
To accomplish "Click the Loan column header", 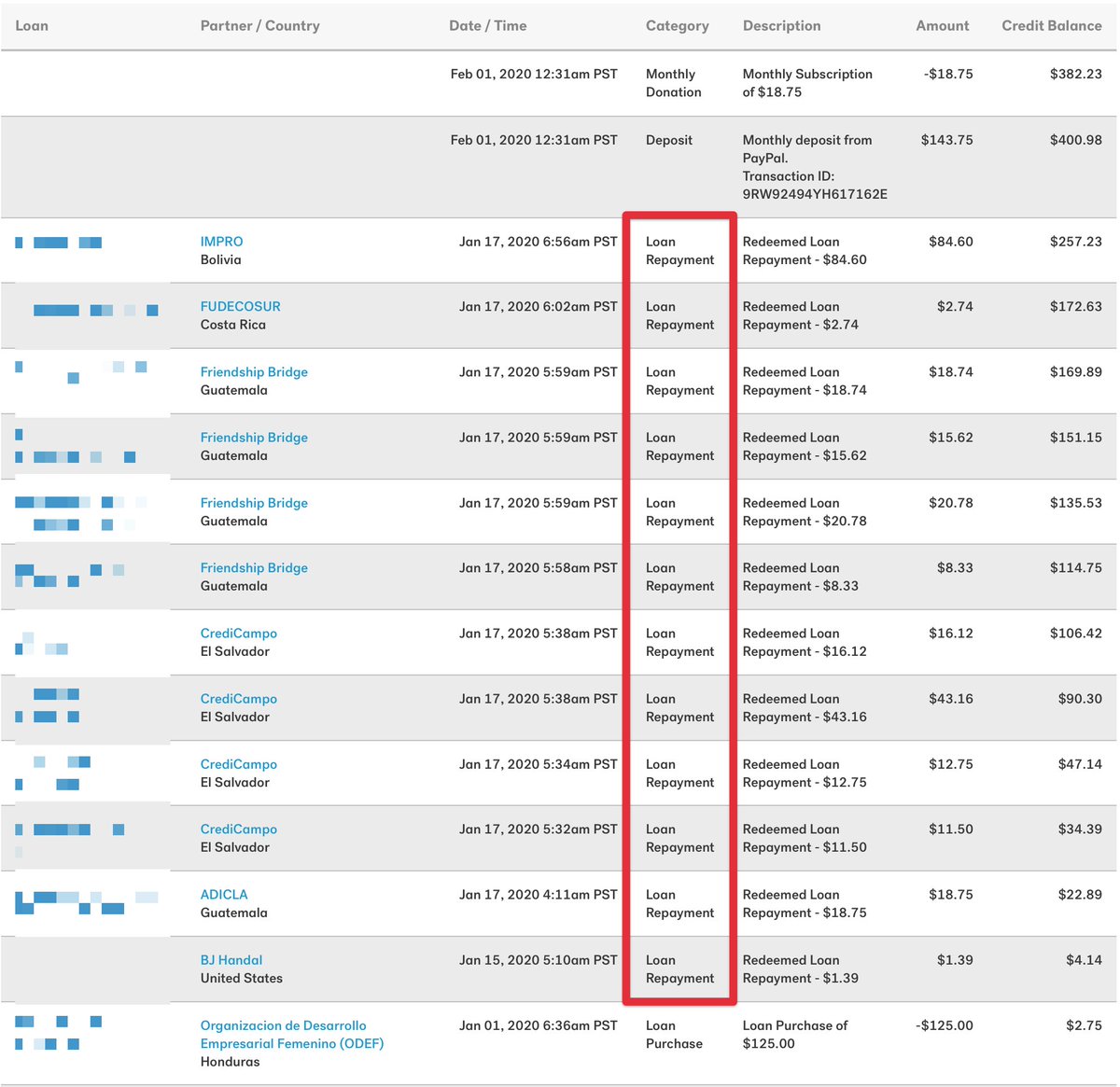I will 32,25.
